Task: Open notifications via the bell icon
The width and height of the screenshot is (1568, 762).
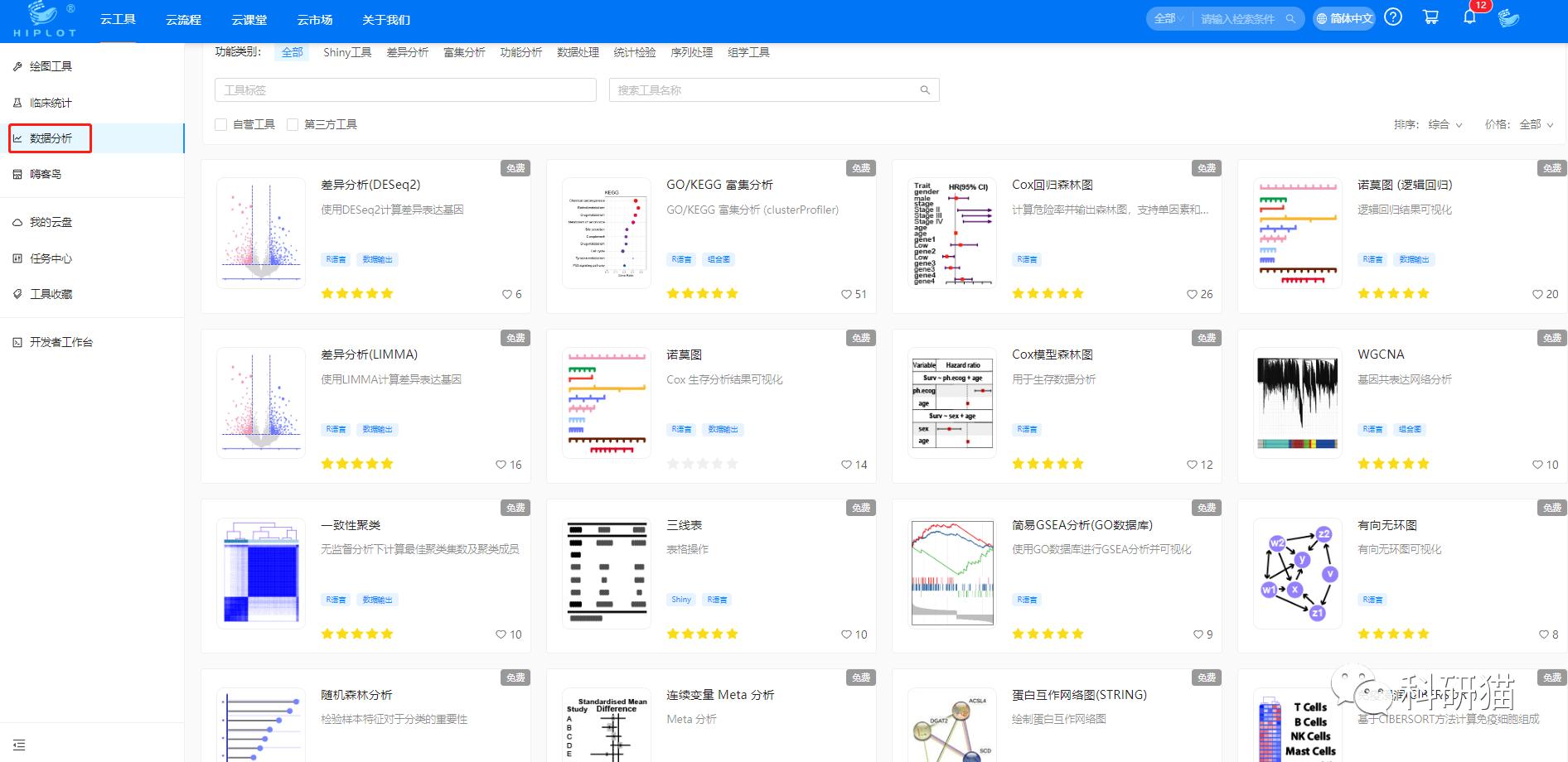Action: click(1469, 17)
